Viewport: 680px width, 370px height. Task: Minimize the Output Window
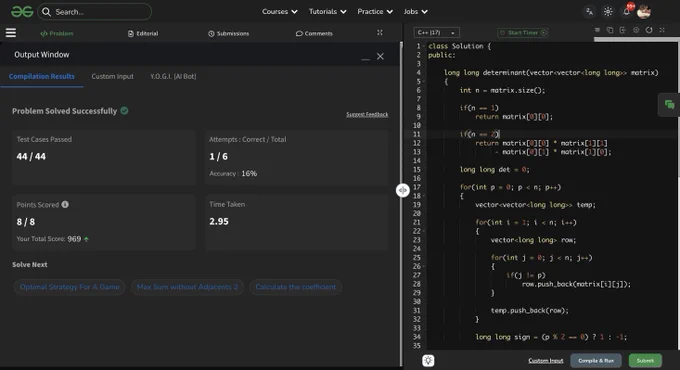point(366,58)
